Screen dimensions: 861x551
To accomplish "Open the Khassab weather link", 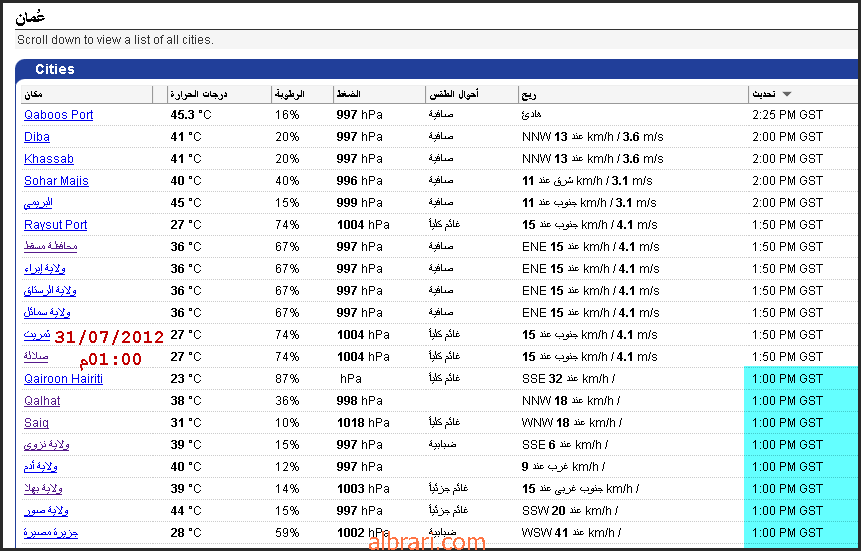I will tap(49, 159).
